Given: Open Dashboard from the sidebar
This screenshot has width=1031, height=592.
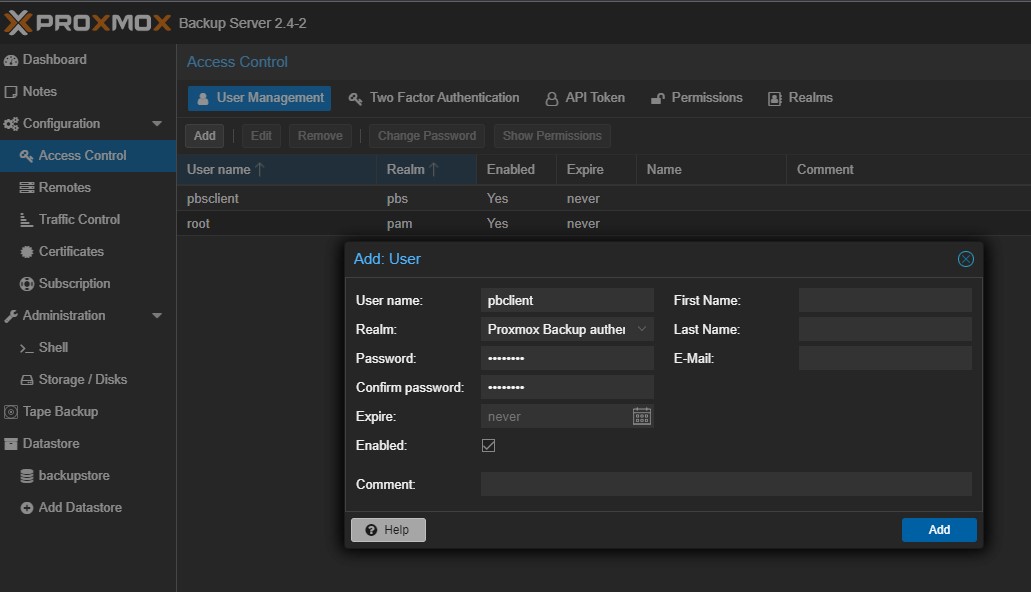Looking at the screenshot, I should (x=54, y=60).
